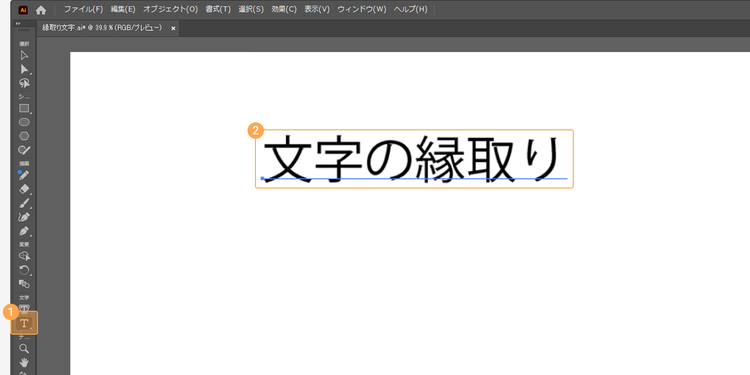Select the Curvature tool

[24, 217]
